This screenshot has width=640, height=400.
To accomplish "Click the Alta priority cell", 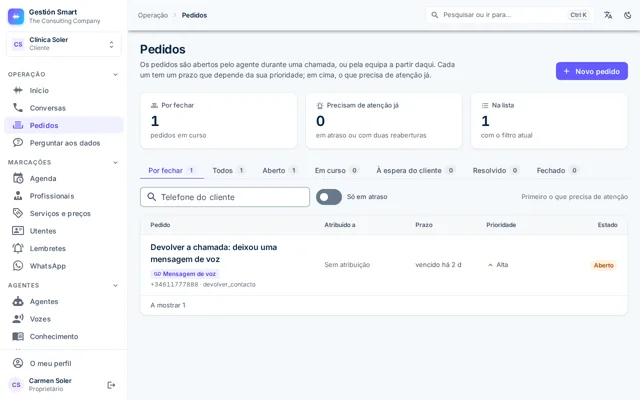I will [x=498, y=265].
